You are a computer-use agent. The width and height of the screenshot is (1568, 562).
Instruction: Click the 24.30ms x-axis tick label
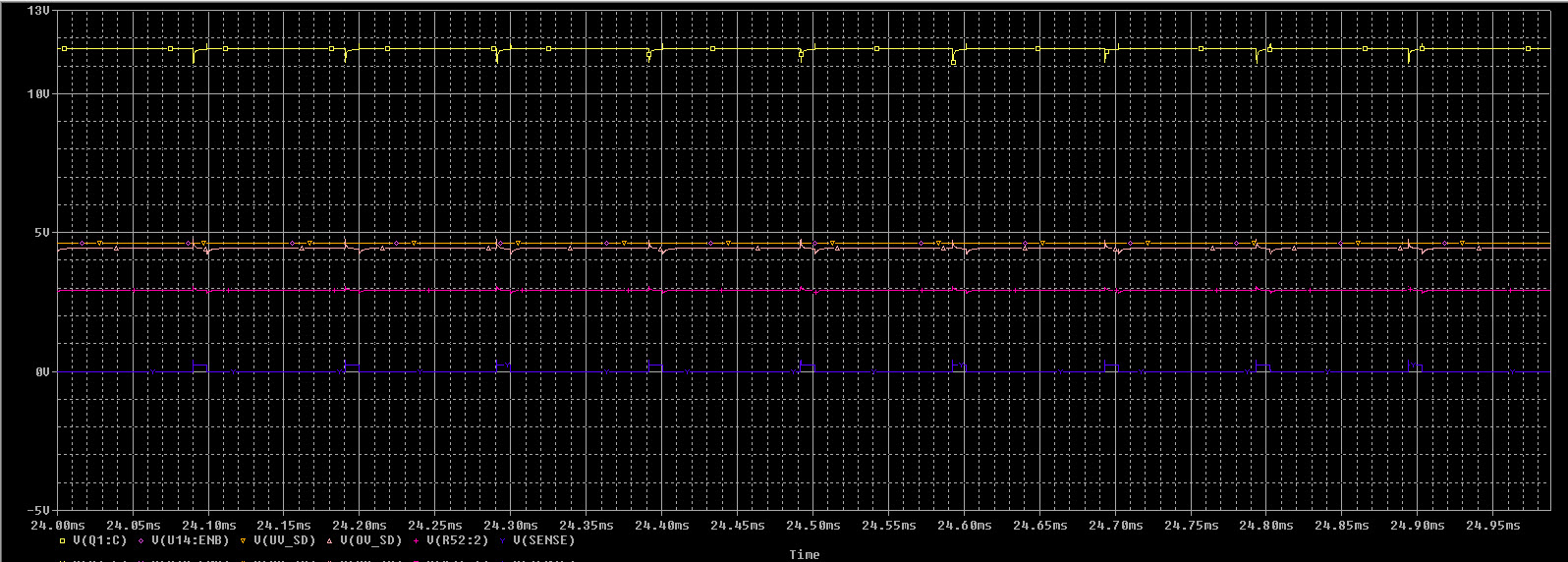tap(511, 526)
